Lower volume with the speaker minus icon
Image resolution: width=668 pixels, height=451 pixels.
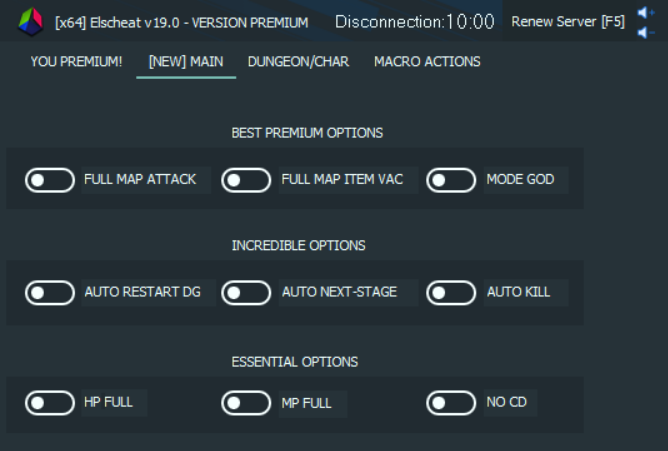pyautogui.click(x=645, y=32)
